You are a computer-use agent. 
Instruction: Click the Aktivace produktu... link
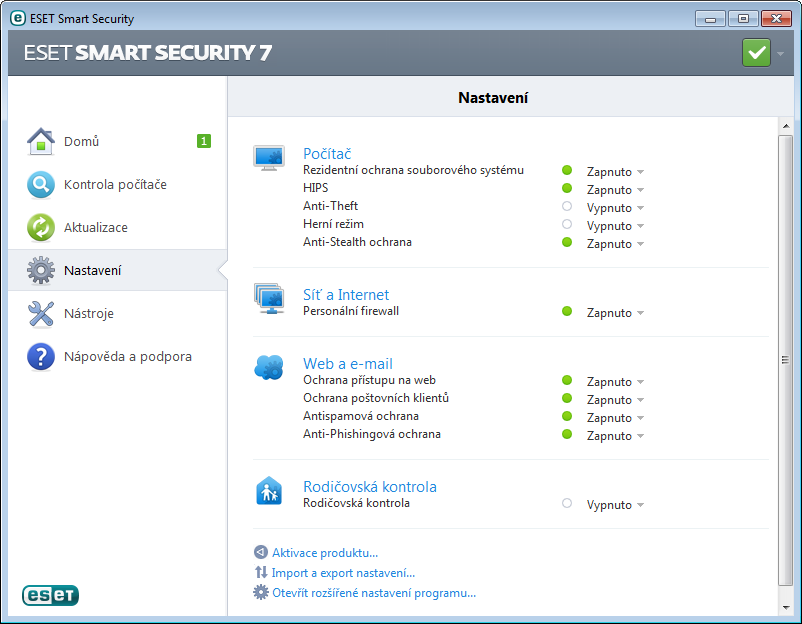pos(325,553)
